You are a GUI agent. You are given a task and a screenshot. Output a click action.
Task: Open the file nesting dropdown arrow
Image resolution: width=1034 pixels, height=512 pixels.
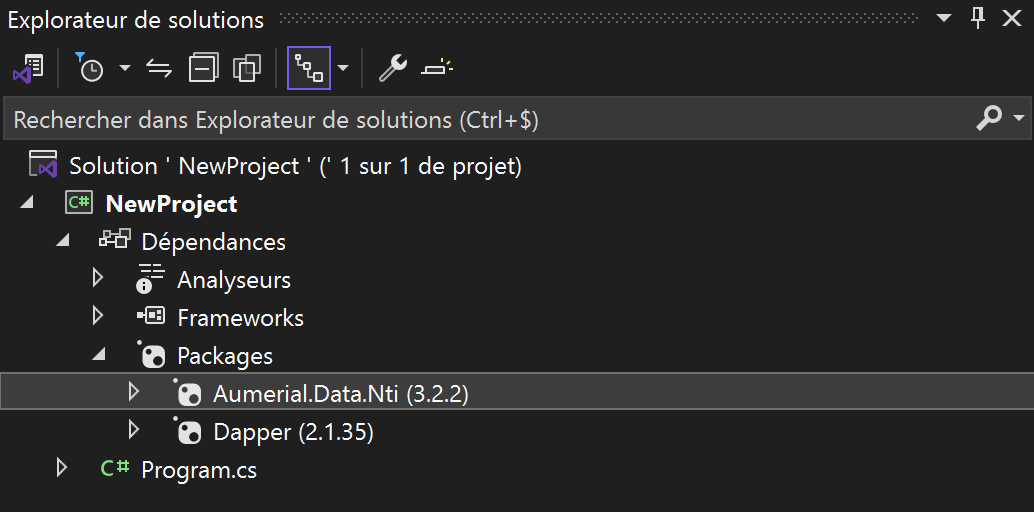[343, 68]
